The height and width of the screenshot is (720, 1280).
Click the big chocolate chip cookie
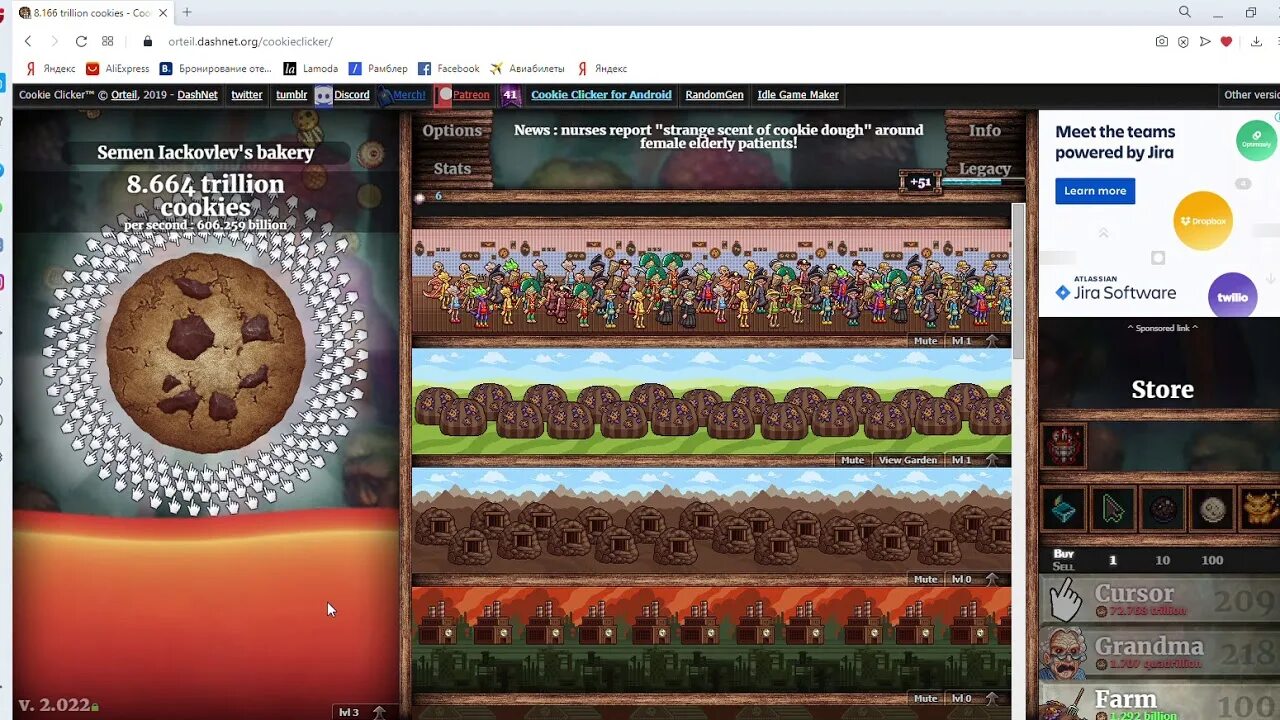tap(205, 352)
